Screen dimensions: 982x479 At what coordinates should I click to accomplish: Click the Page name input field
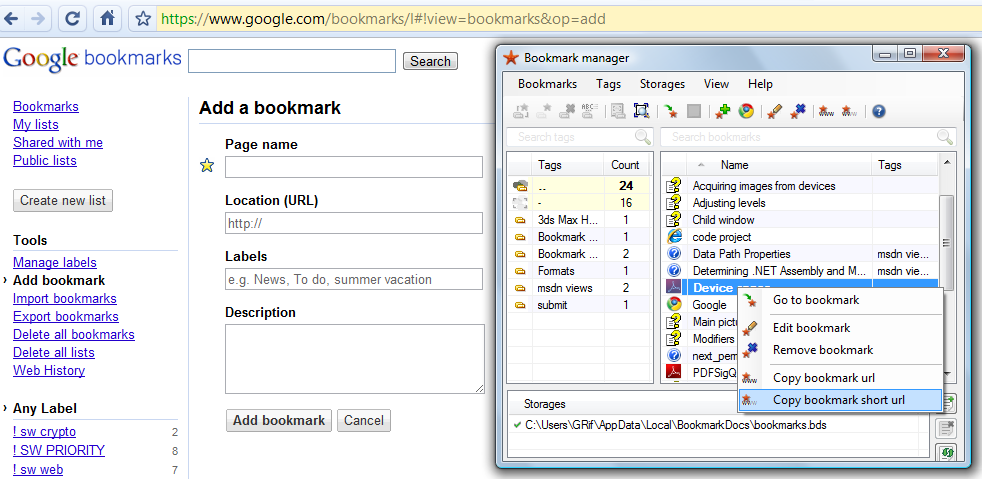tap(354, 167)
